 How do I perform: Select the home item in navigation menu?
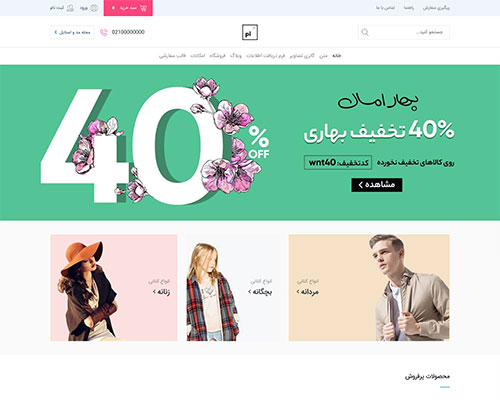337,56
